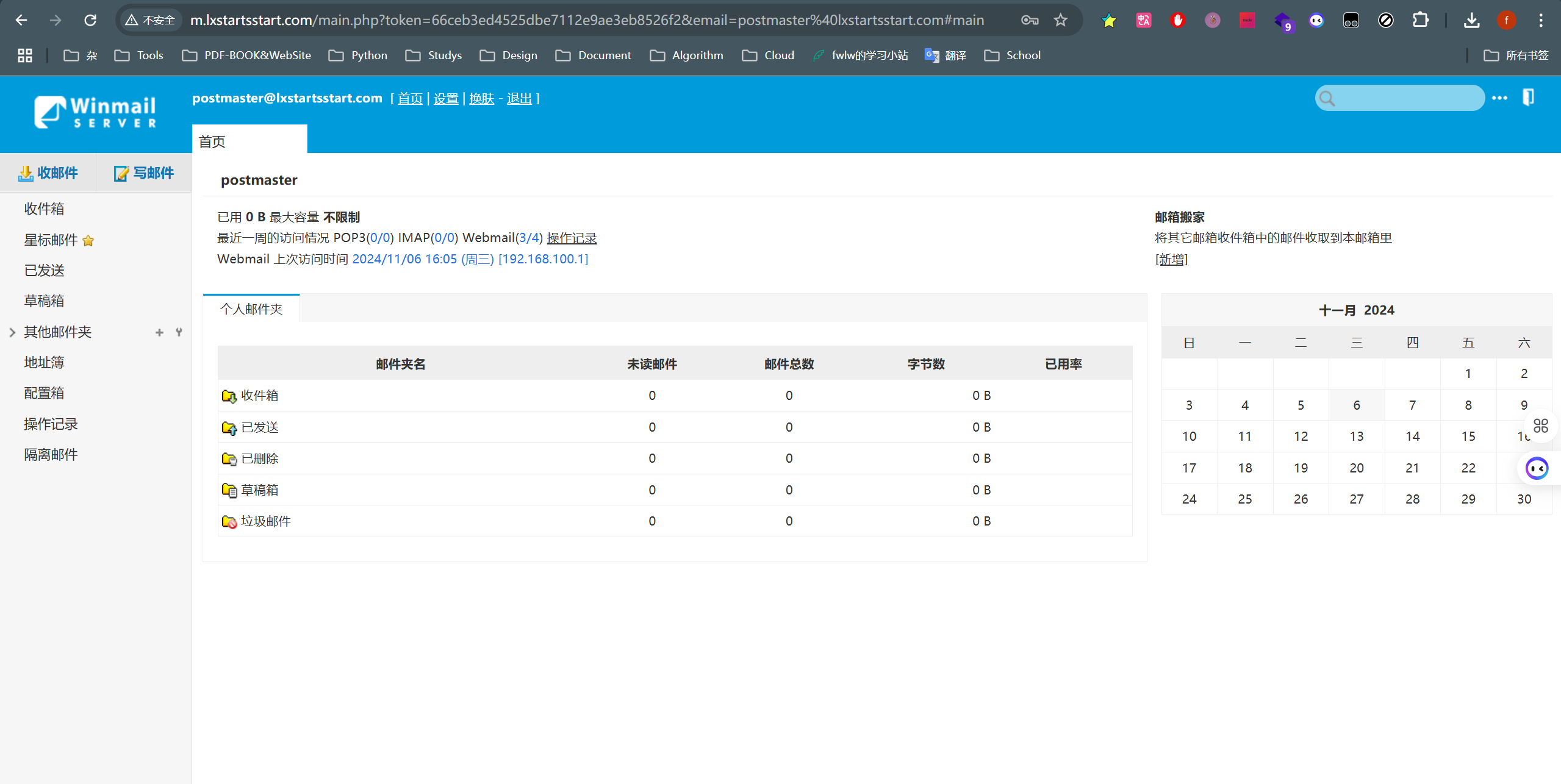Viewport: 1561px width, 784px height.
Task: Open the Design bookmarks folder
Action: (x=509, y=55)
